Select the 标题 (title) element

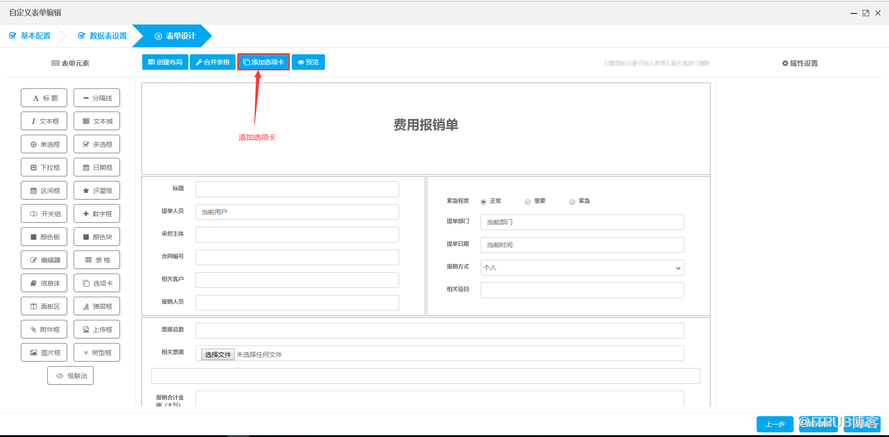[x=44, y=98]
